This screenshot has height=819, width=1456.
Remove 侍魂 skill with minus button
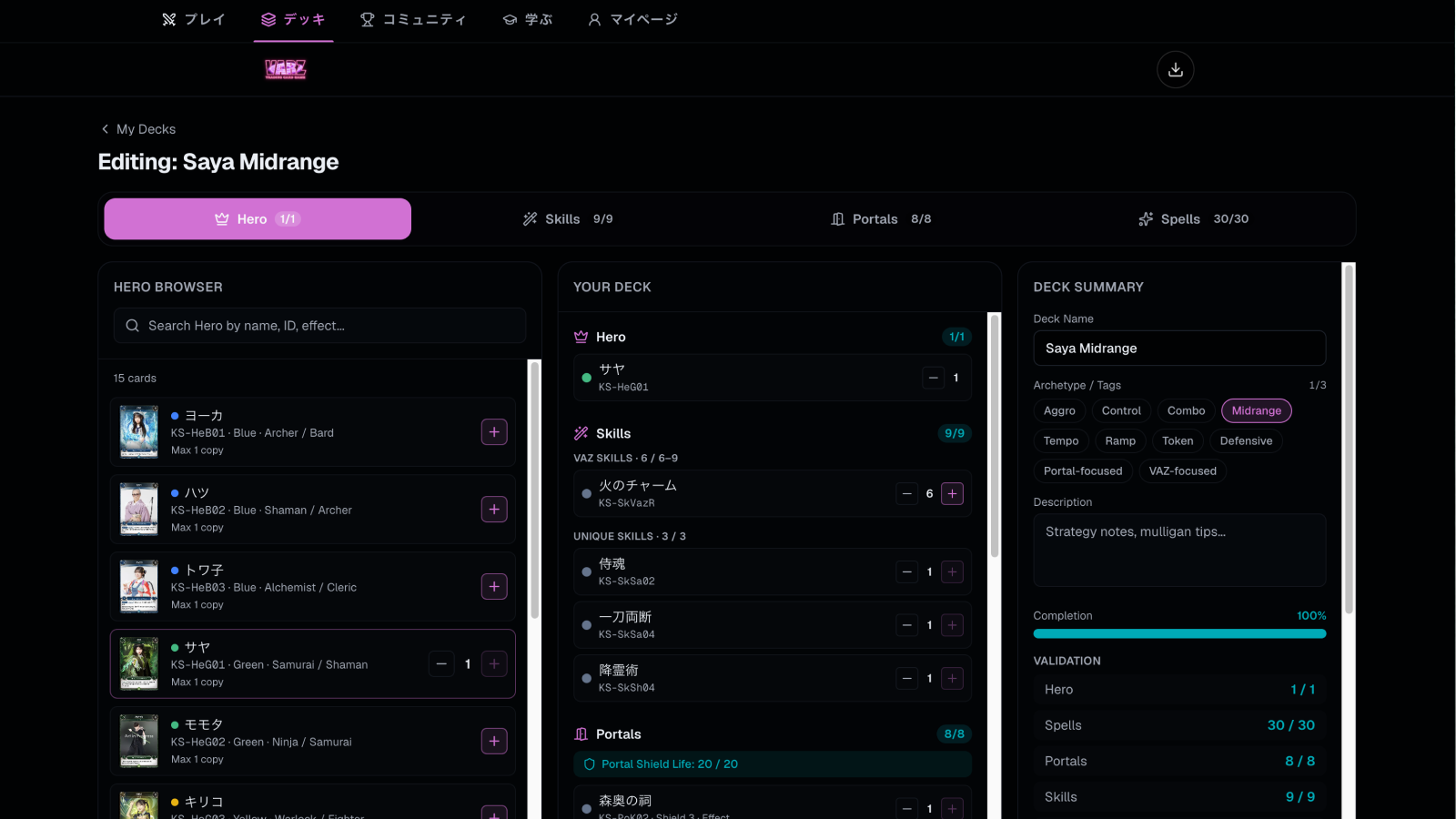coord(907,572)
